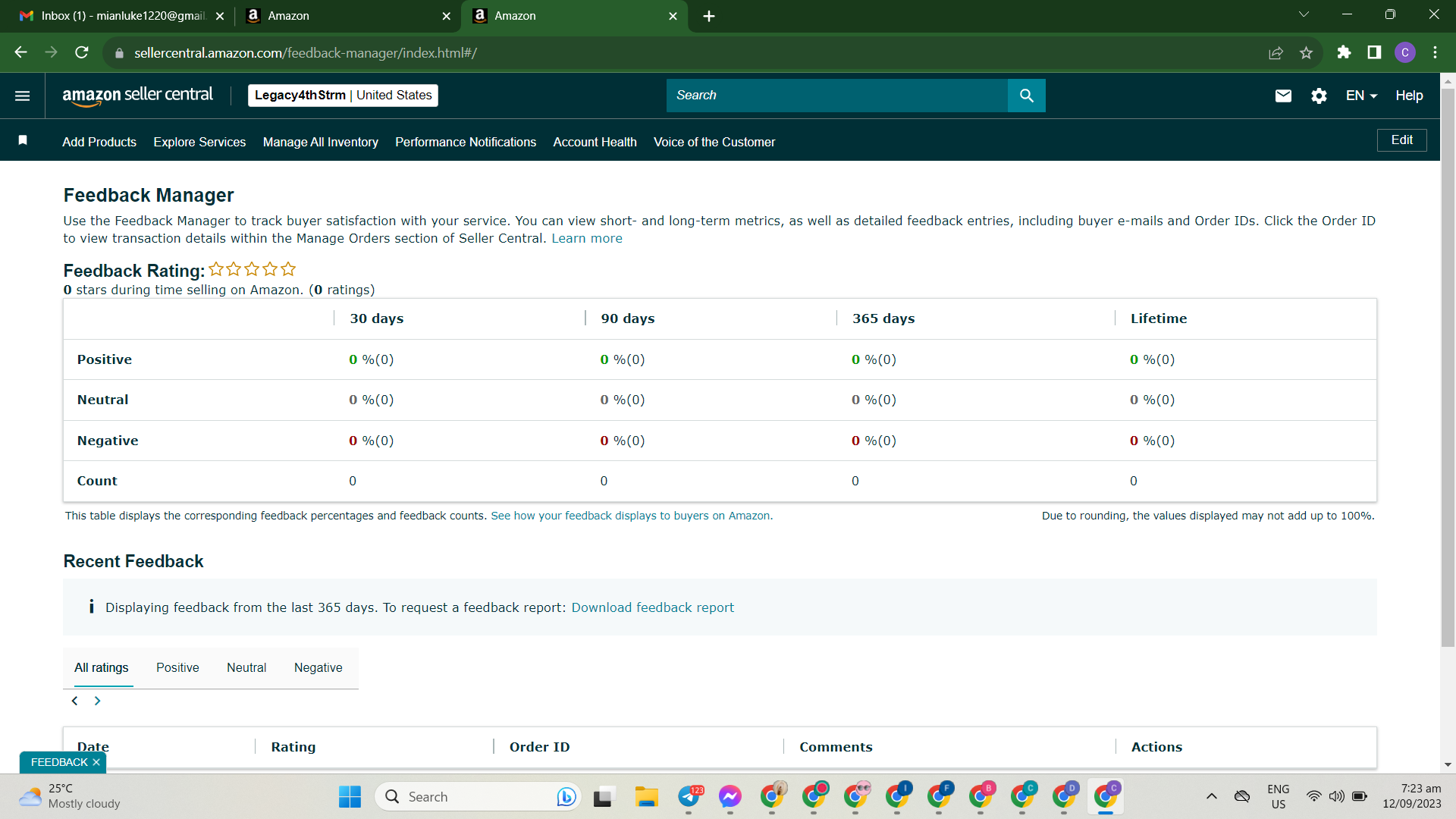The image size is (1456, 819).
Task: Reload the page in browser
Action: tap(82, 52)
